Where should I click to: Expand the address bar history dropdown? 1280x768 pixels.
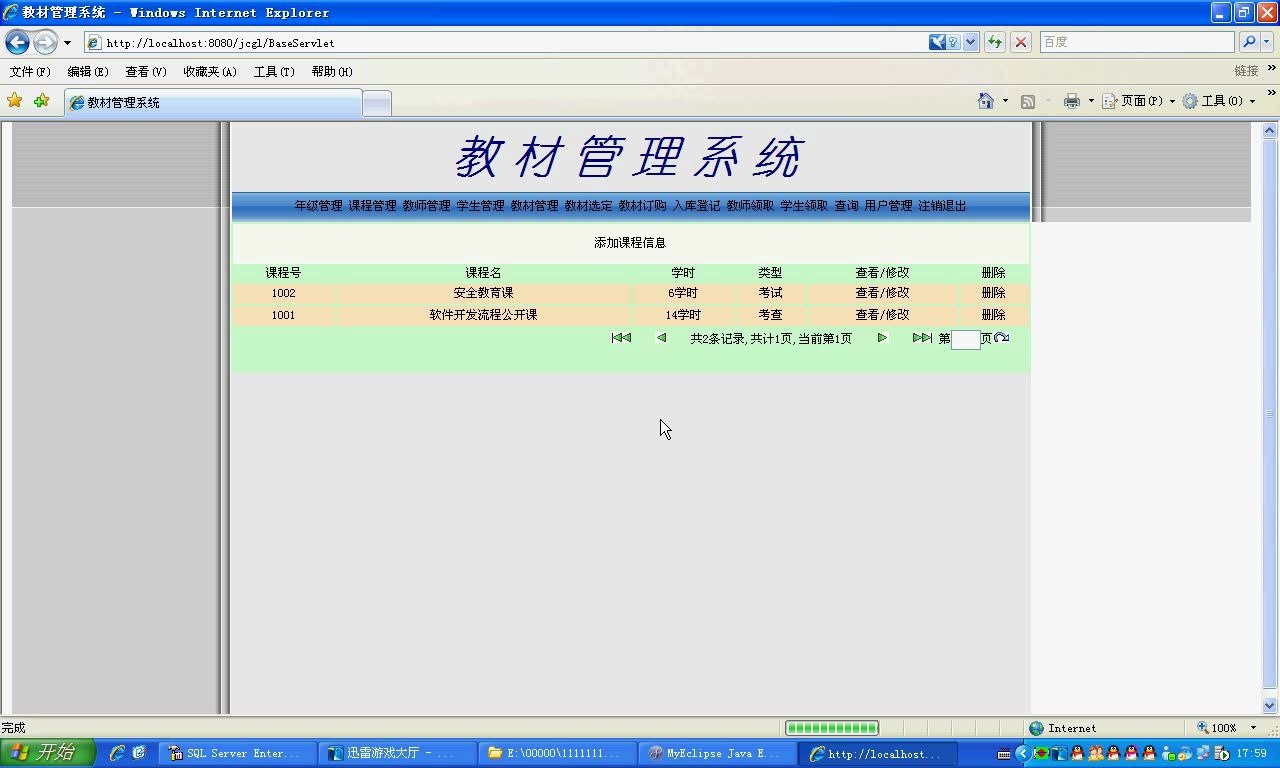coord(970,42)
